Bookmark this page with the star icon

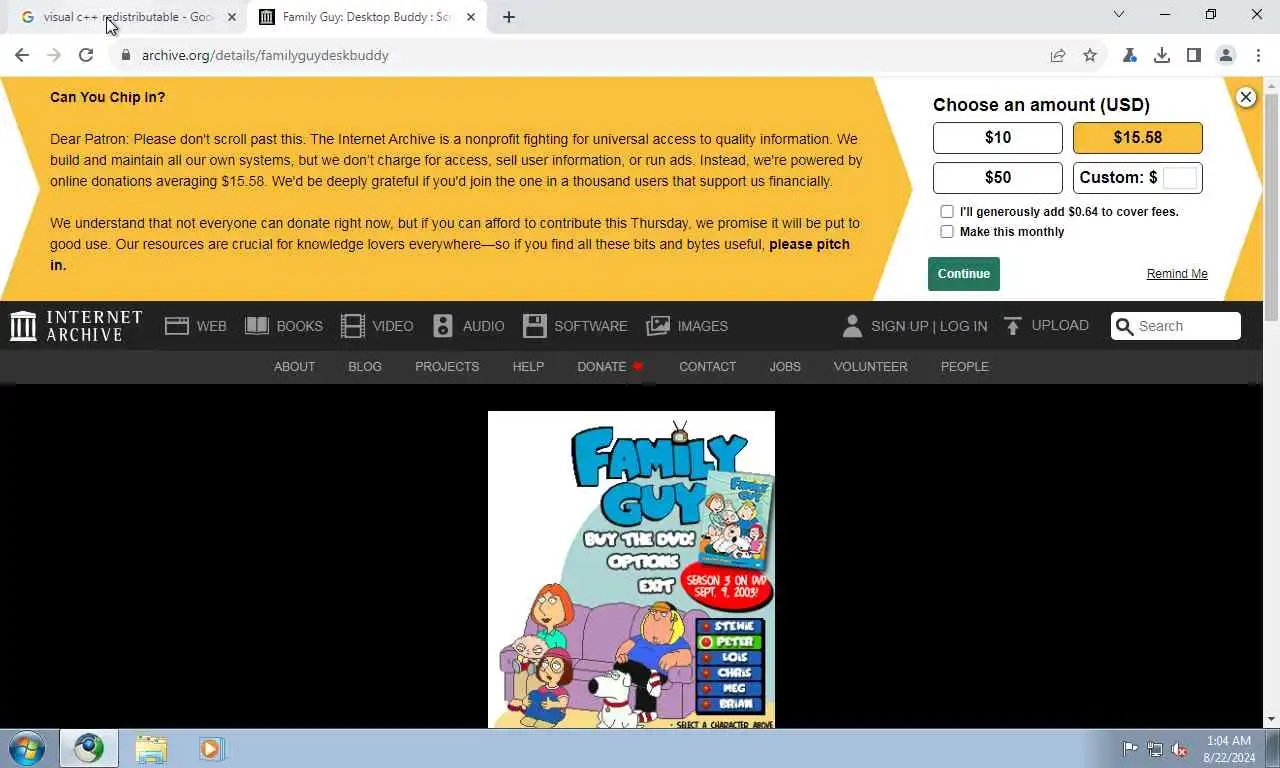(x=1090, y=55)
